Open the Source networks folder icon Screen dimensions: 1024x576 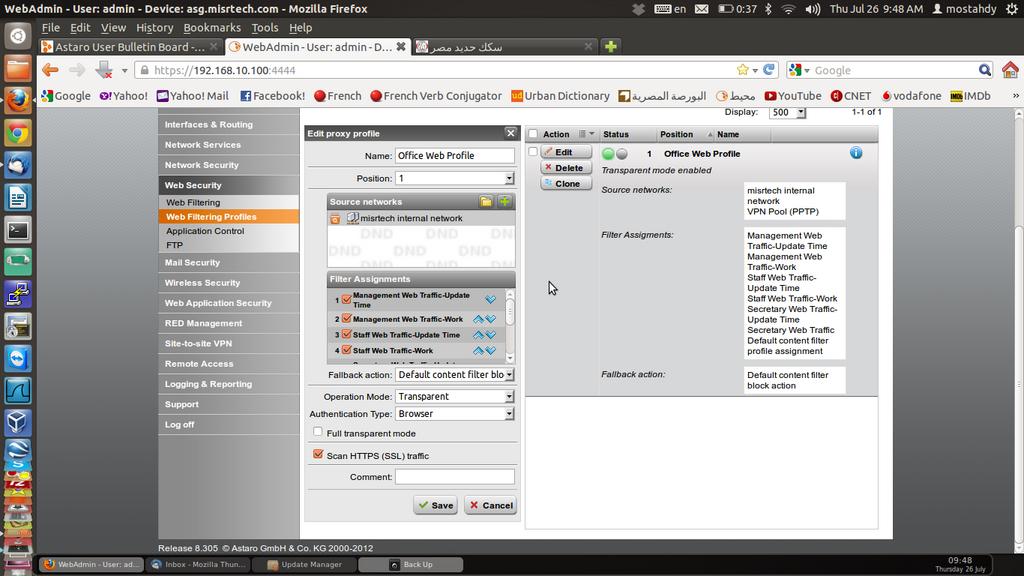coord(486,202)
